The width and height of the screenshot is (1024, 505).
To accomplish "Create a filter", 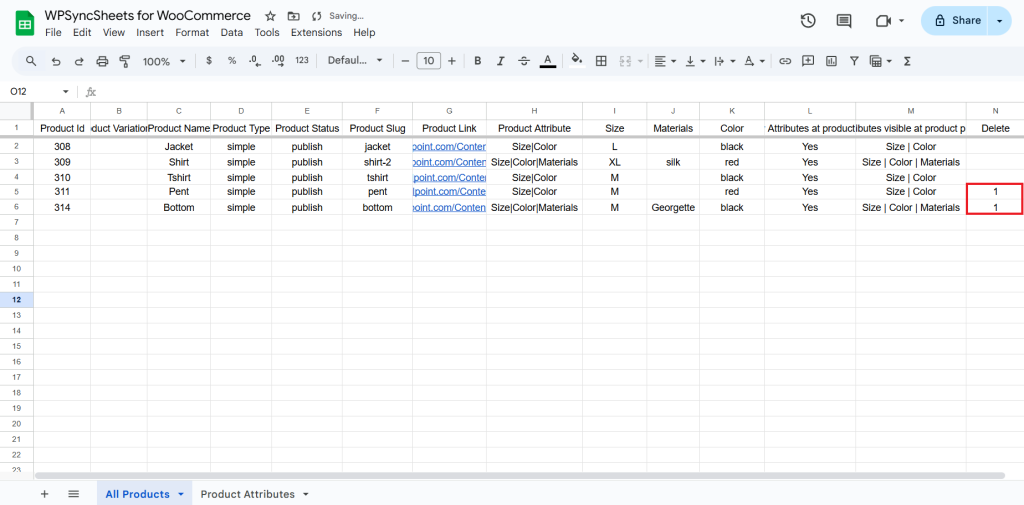I will (x=854, y=61).
